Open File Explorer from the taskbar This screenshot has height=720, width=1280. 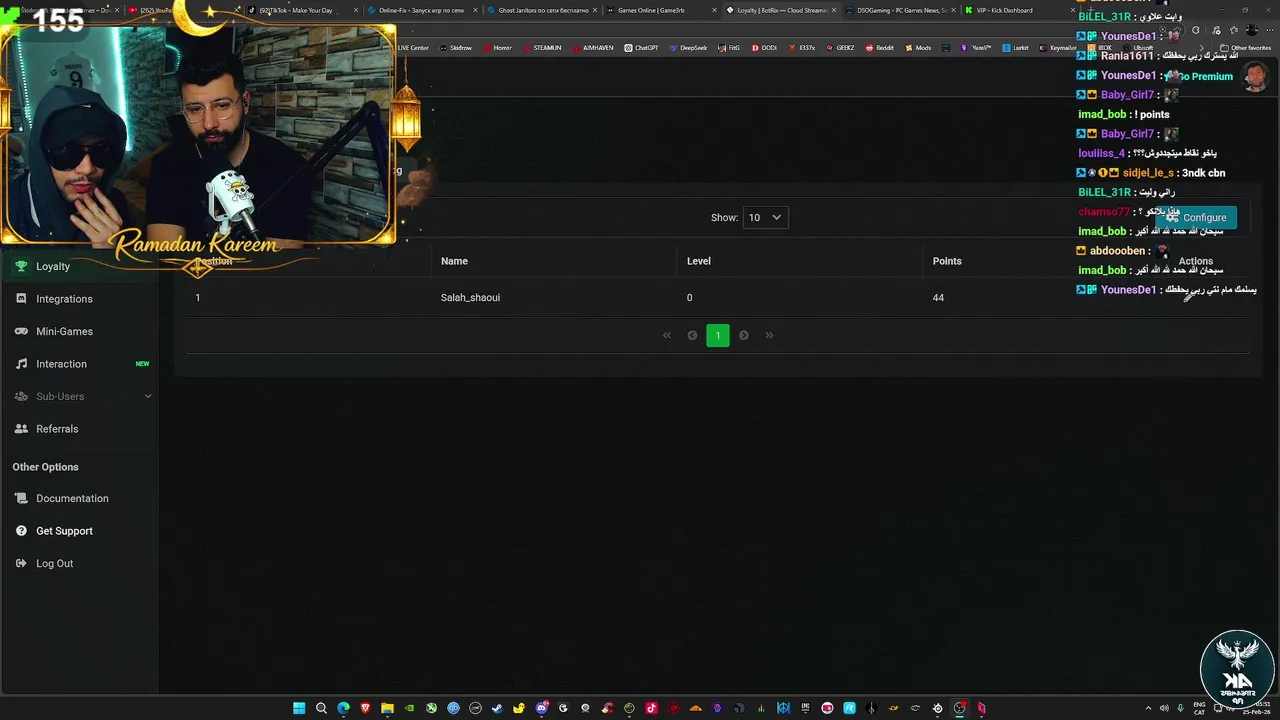tap(387, 708)
